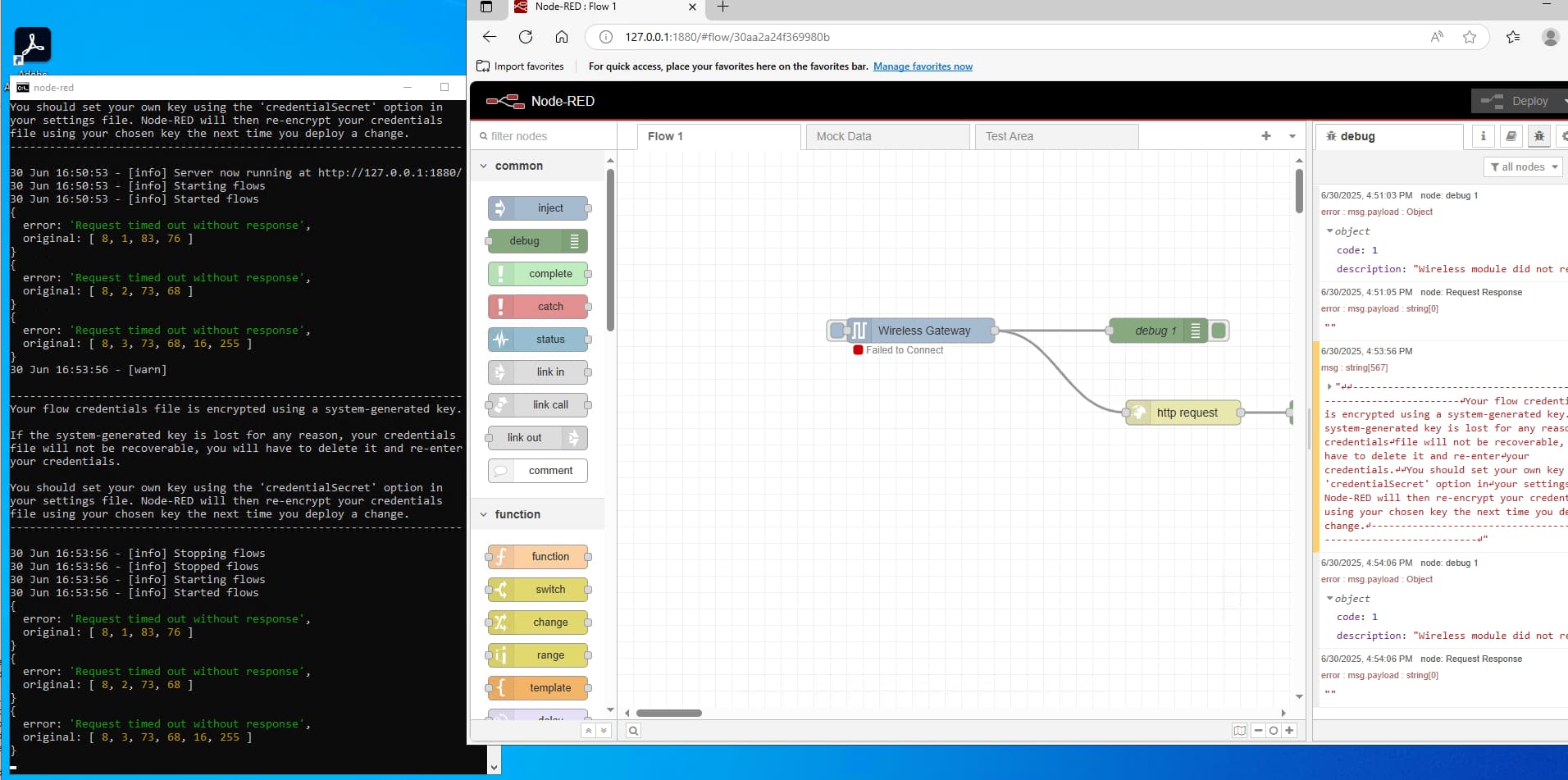The height and width of the screenshot is (780, 1568).
Task: Select the function node in the palette
Action: (x=538, y=557)
